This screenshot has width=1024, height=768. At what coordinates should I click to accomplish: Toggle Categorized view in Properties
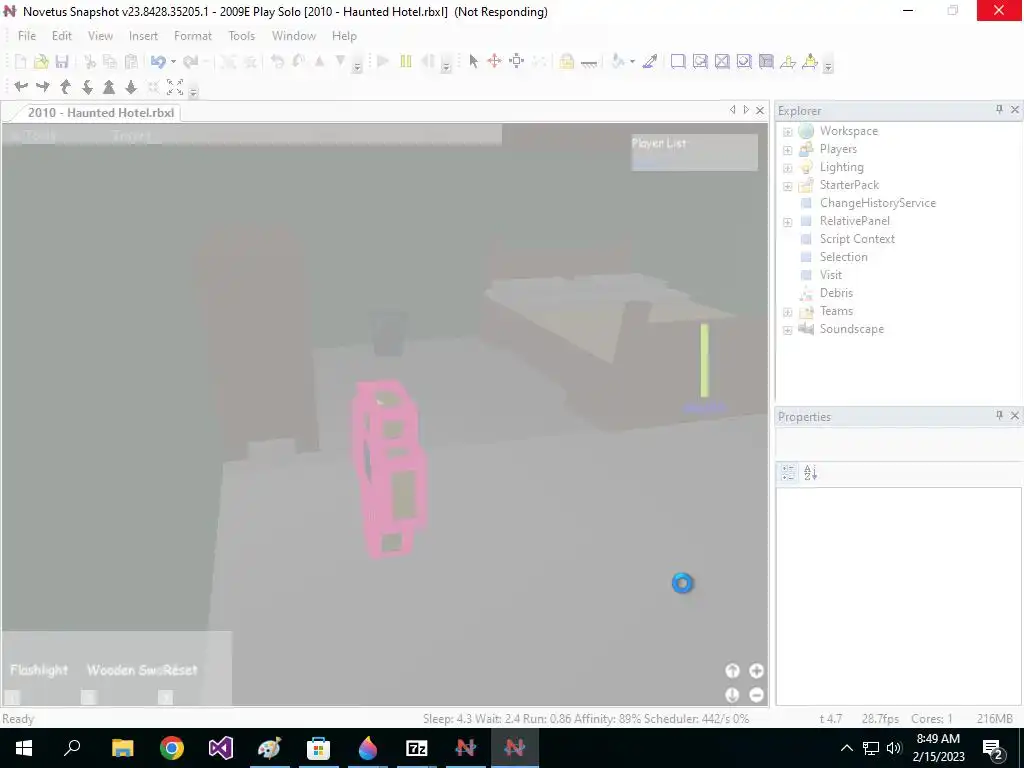pos(788,473)
